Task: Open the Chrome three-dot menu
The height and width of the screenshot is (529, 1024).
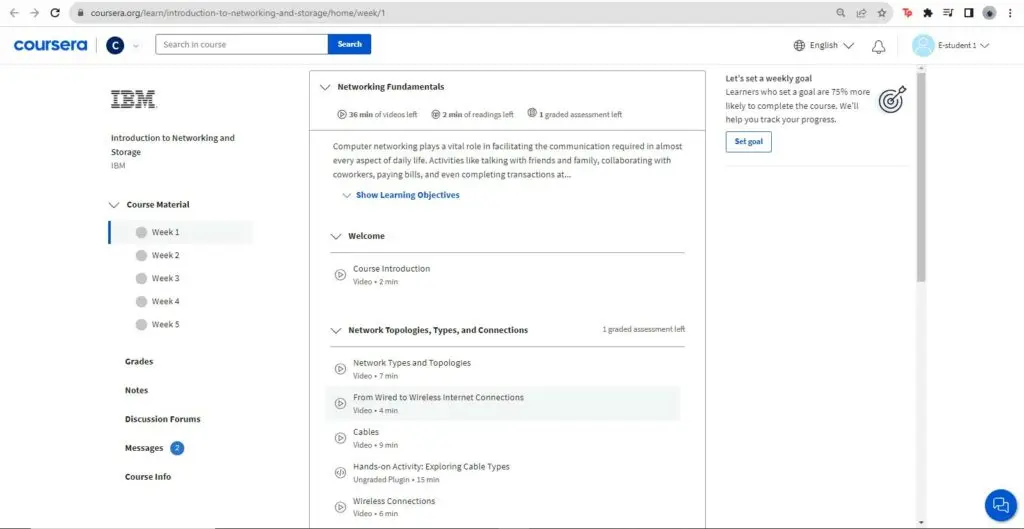Action: 1010,12
